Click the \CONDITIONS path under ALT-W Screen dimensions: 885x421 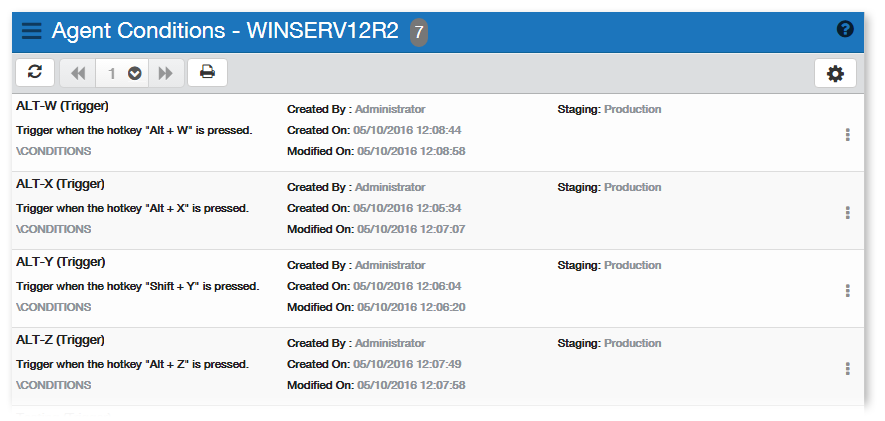pos(54,151)
